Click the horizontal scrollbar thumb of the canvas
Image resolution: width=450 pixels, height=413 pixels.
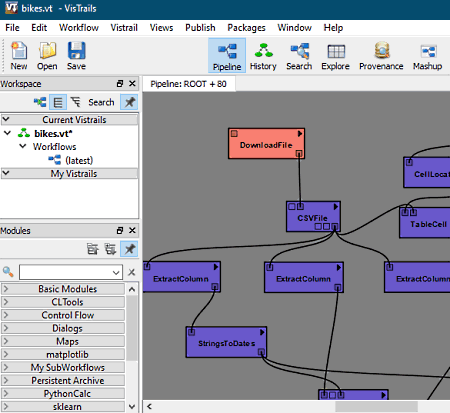[x=376, y=406]
